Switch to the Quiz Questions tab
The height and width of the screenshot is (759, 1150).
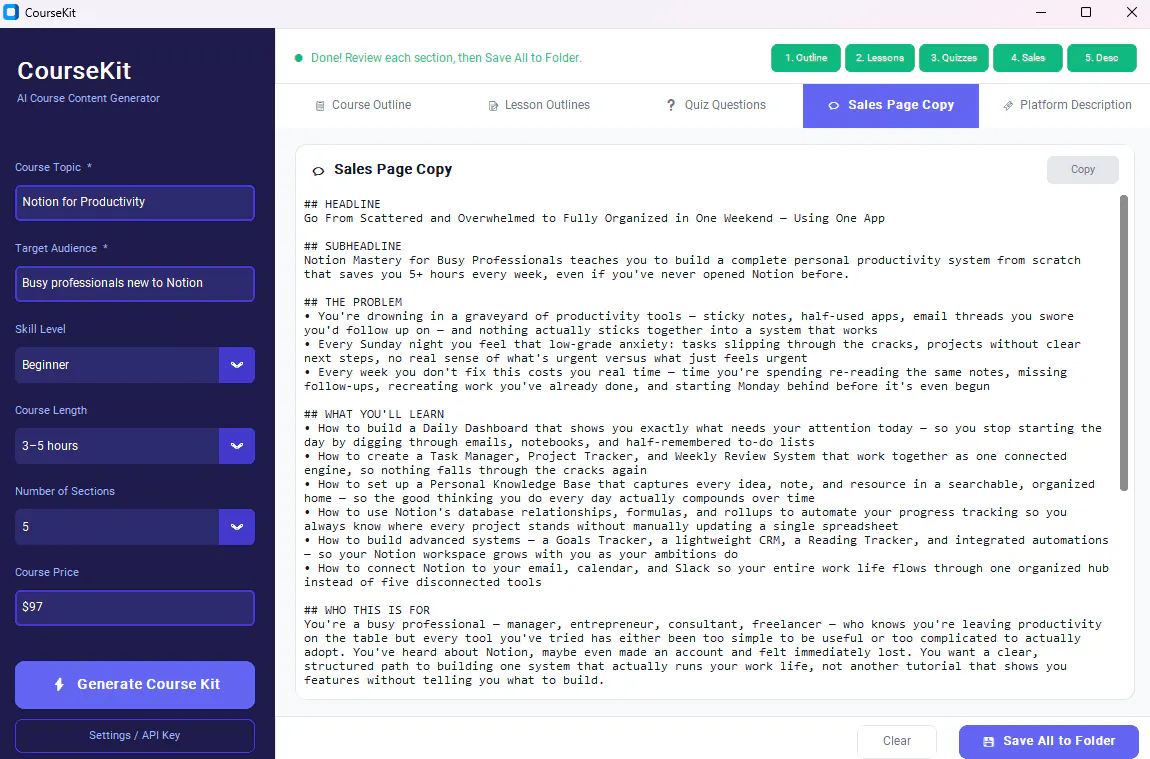(x=715, y=106)
